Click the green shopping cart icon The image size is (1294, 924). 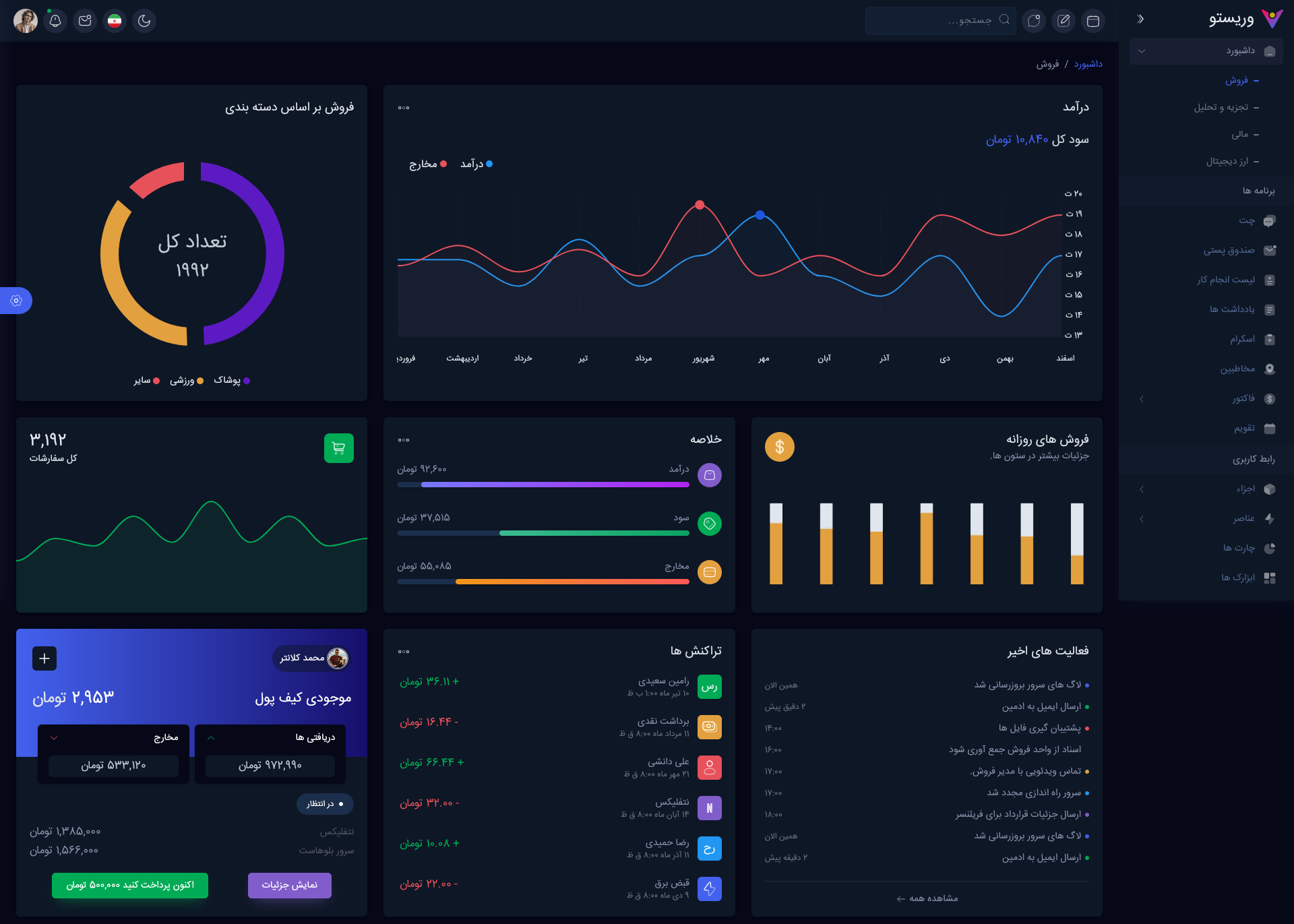click(x=339, y=448)
